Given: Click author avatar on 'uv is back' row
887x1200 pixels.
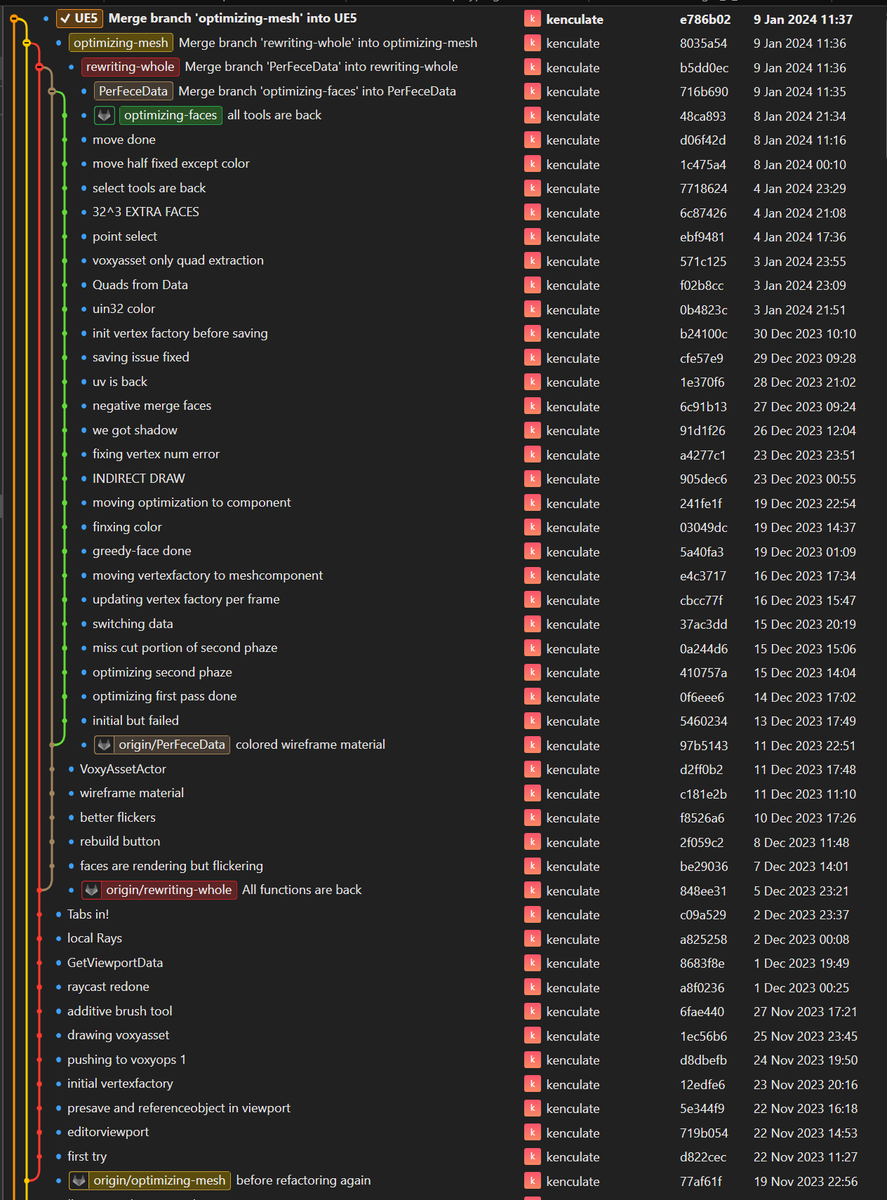Looking at the screenshot, I should [x=532, y=382].
